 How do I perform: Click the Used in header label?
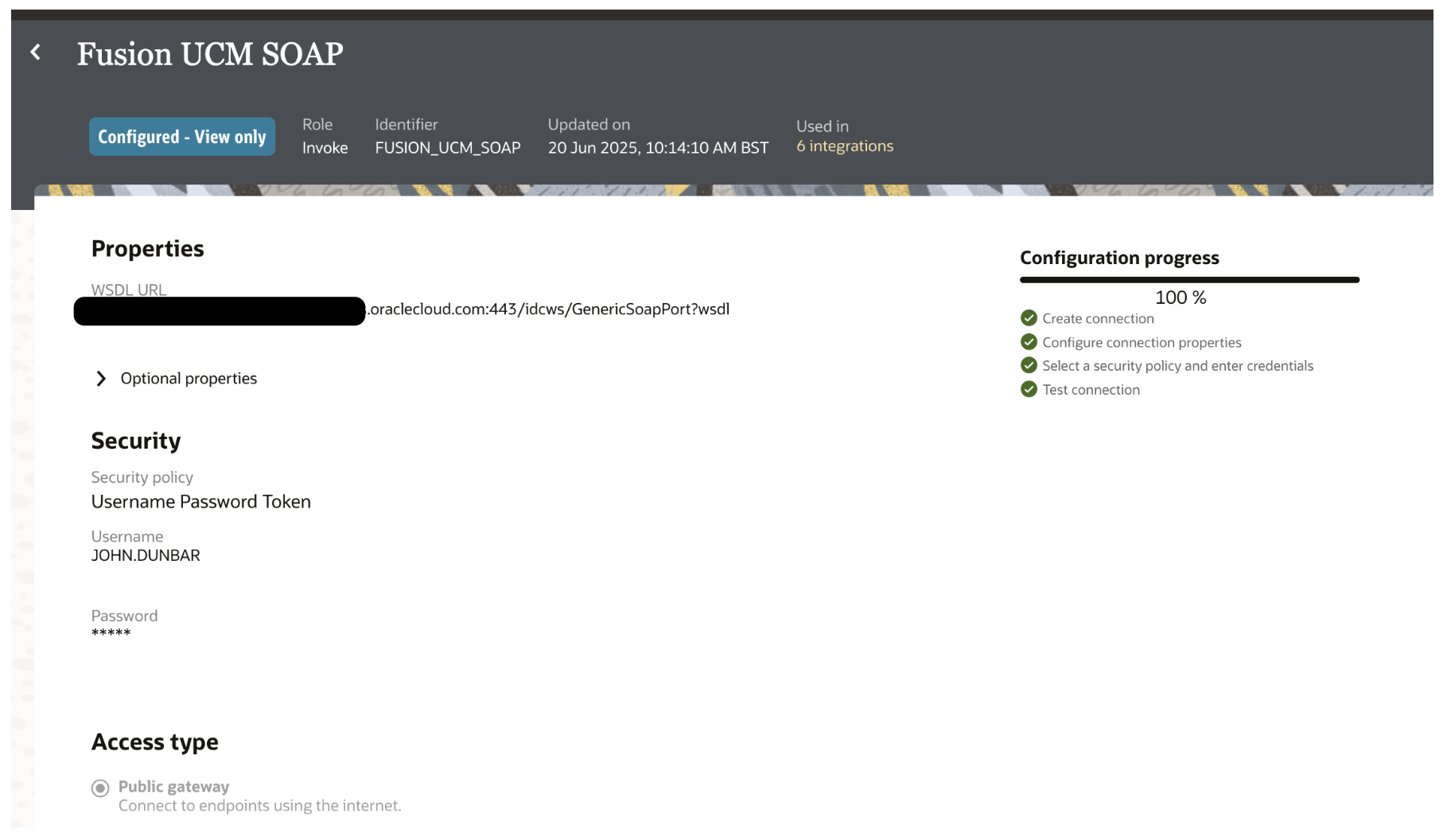823,126
